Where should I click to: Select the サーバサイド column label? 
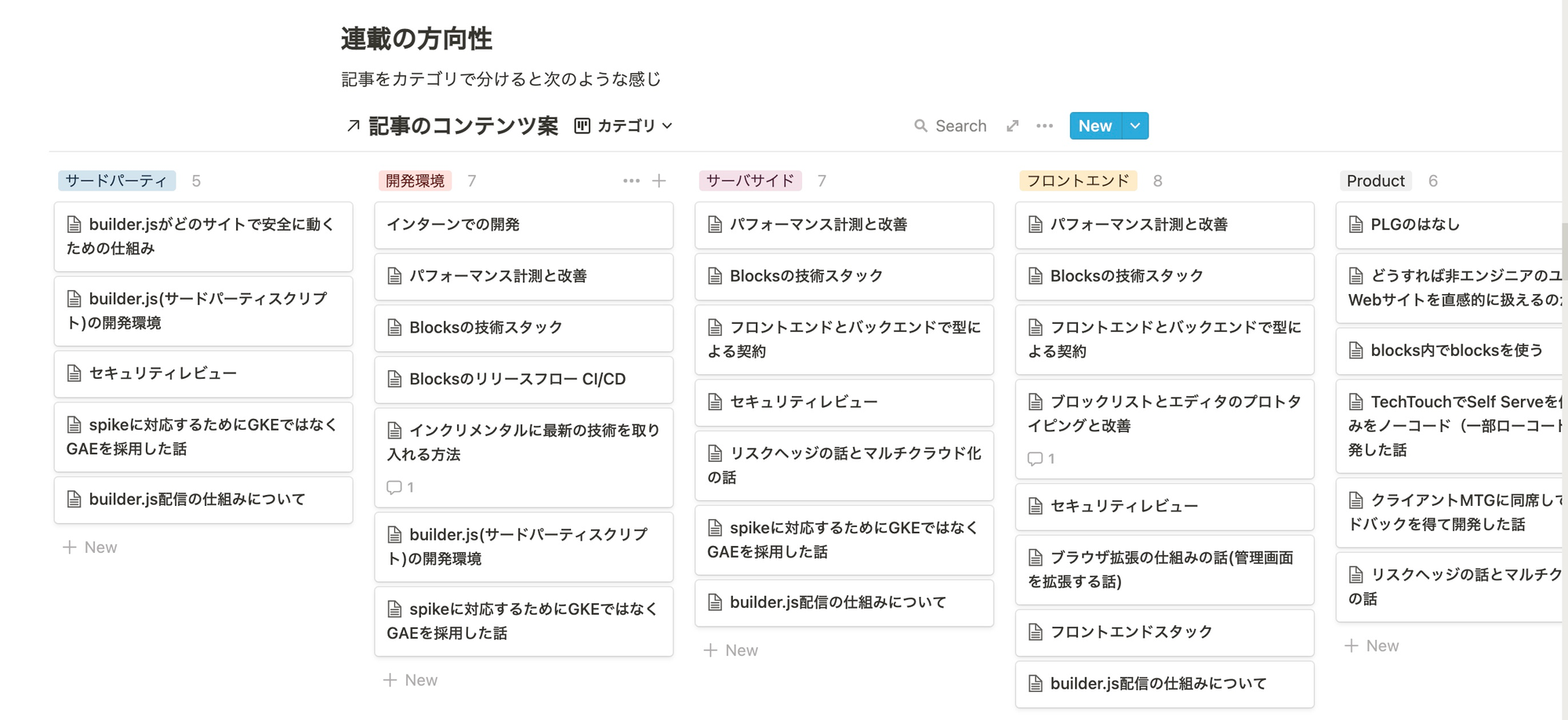tap(750, 181)
